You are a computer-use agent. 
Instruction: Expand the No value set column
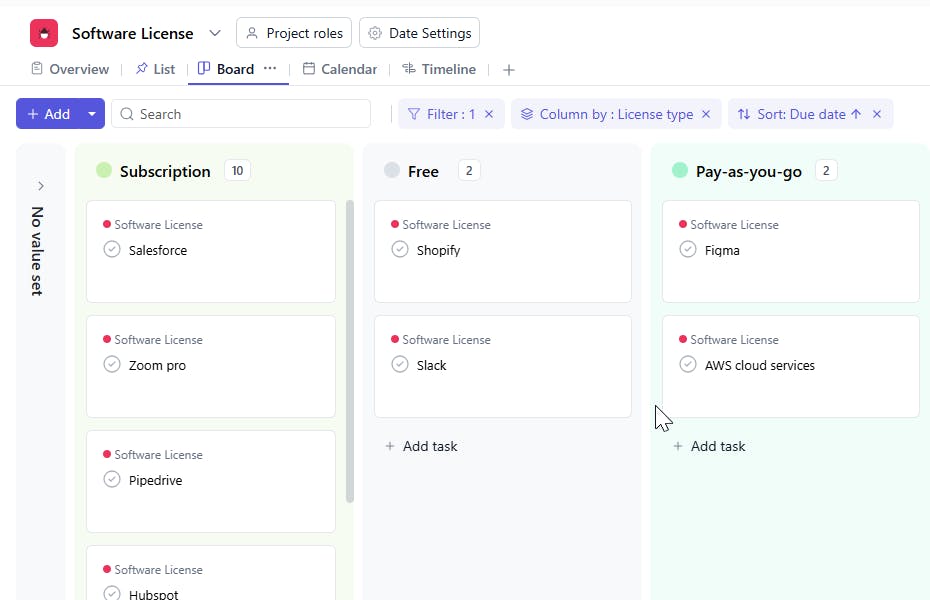click(x=41, y=186)
